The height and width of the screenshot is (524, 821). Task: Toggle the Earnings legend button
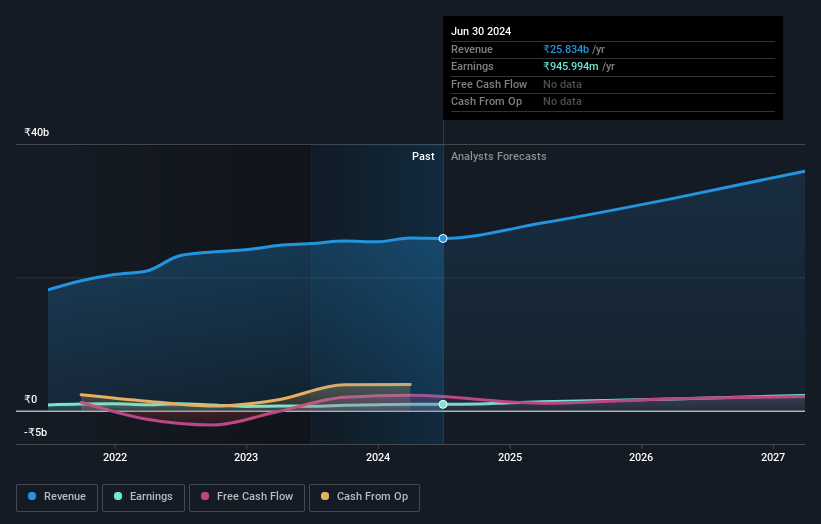point(143,497)
